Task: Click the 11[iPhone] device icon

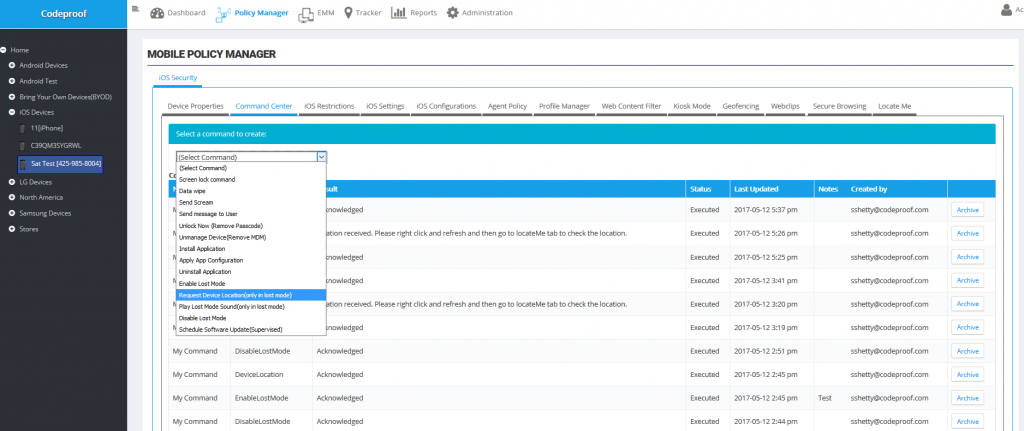Action: click(x=22, y=129)
